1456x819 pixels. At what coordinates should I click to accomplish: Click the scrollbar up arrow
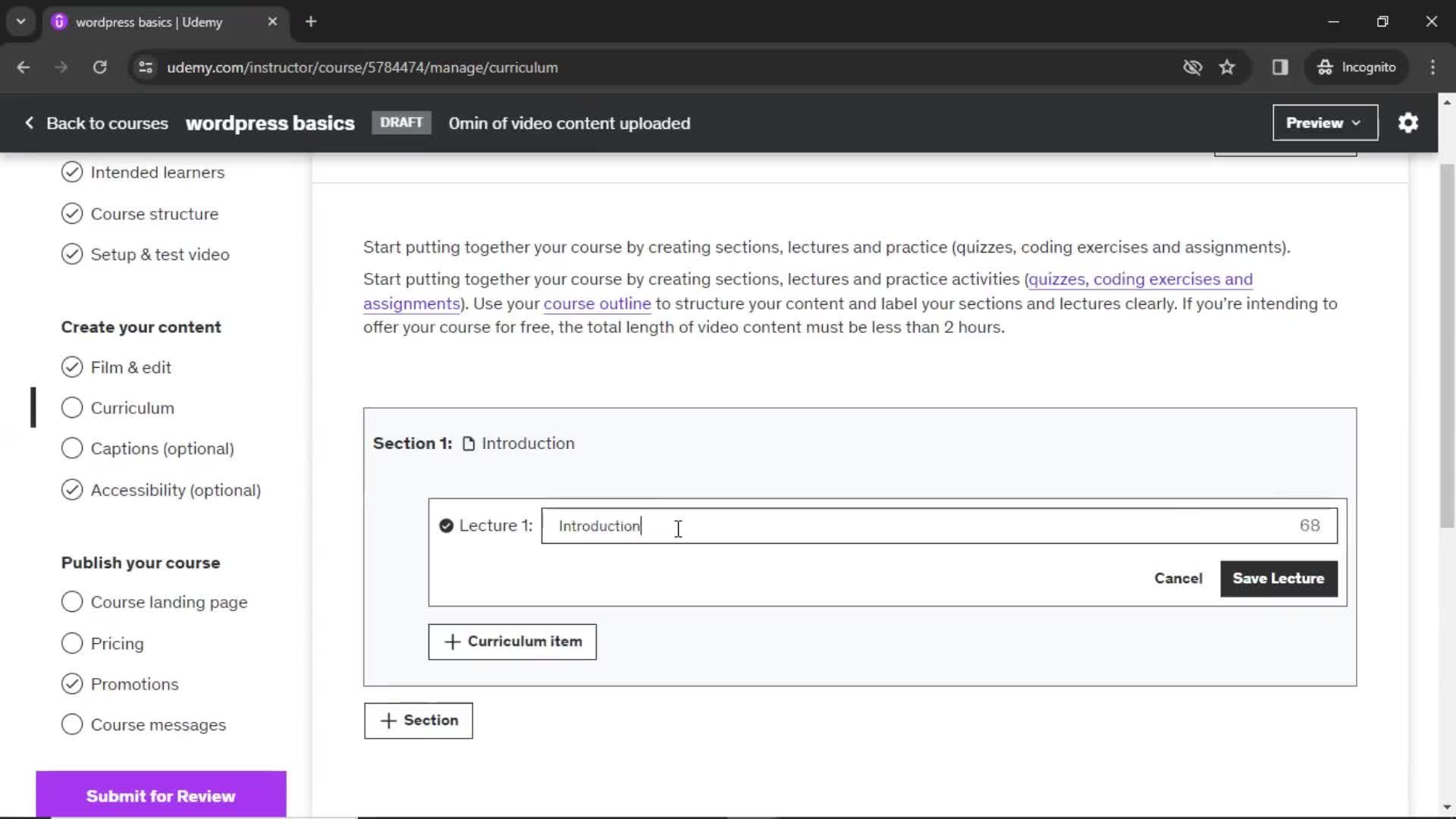[x=1447, y=102]
